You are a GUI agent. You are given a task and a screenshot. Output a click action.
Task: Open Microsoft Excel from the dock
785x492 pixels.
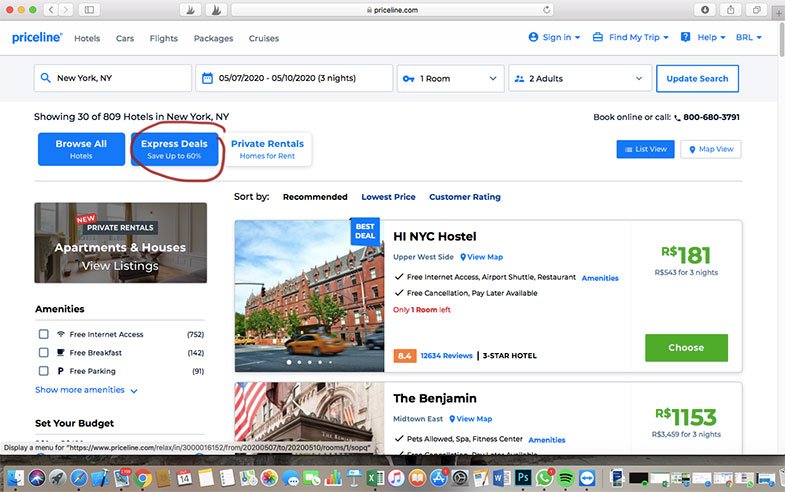(x=375, y=478)
